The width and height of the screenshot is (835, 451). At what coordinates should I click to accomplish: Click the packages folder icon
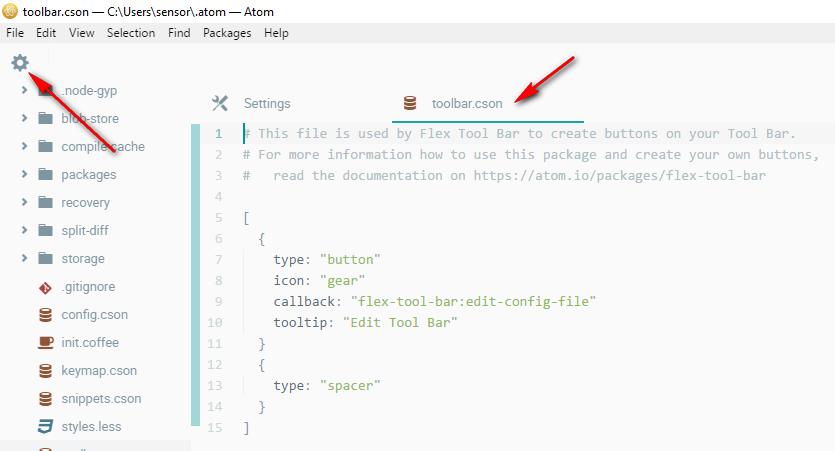click(x=46, y=174)
